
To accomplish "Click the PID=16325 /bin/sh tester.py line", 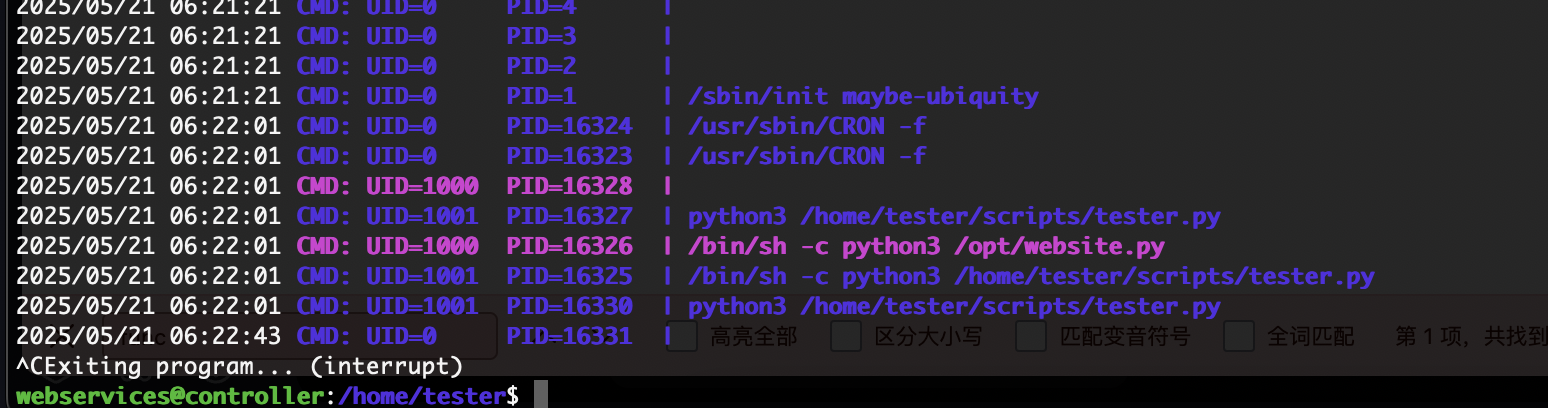I will [x=695, y=276].
